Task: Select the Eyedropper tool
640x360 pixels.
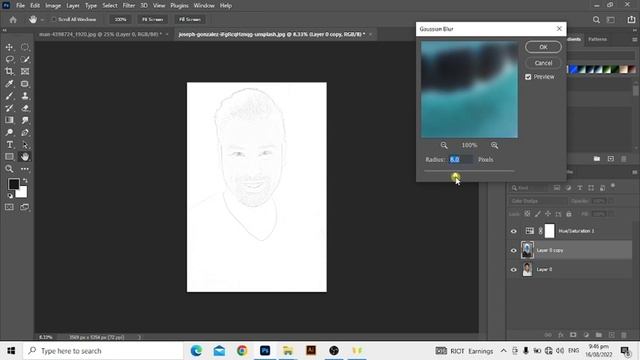Action: 9,84
